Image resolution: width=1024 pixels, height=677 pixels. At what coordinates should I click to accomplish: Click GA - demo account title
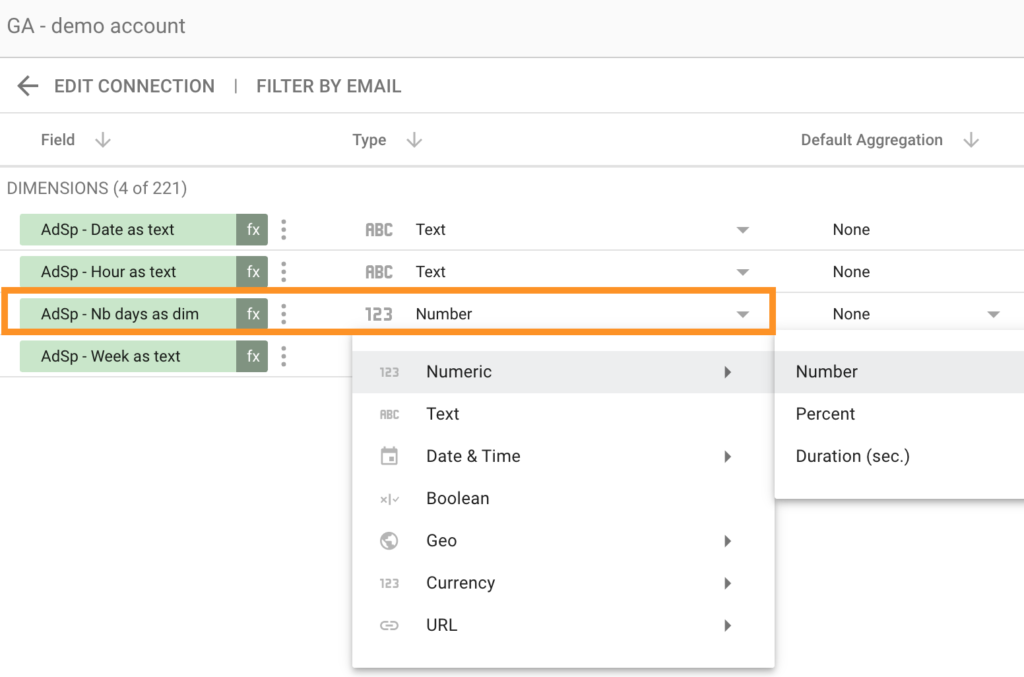tap(96, 26)
